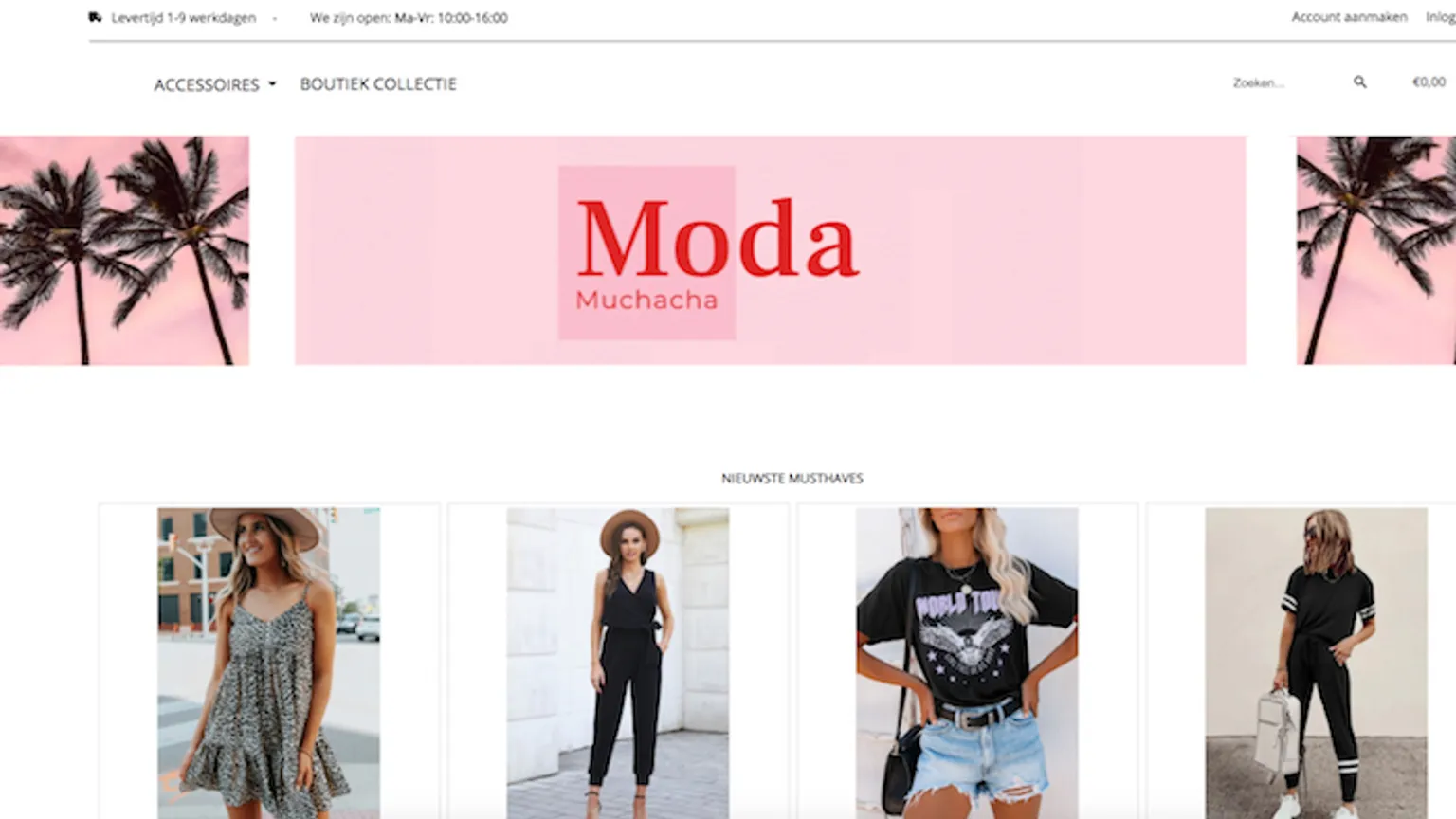Open the BOUTIEK COLLECTIE menu item
The image size is (1456, 819).
378,84
